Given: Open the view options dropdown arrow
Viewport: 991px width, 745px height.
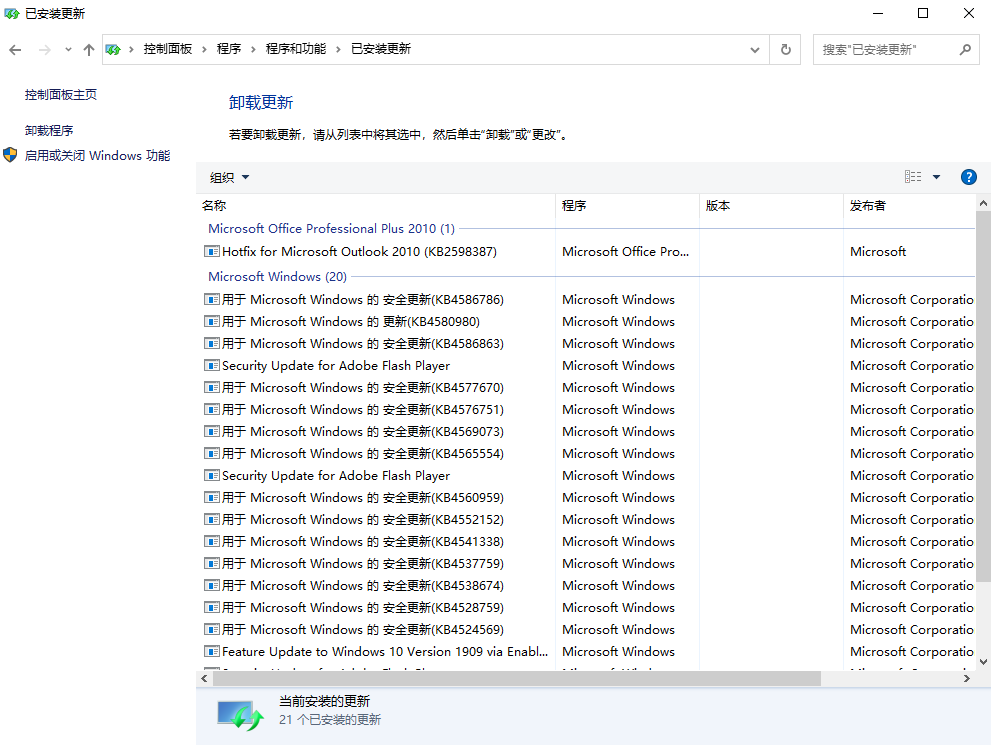Looking at the screenshot, I should pos(934,176).
